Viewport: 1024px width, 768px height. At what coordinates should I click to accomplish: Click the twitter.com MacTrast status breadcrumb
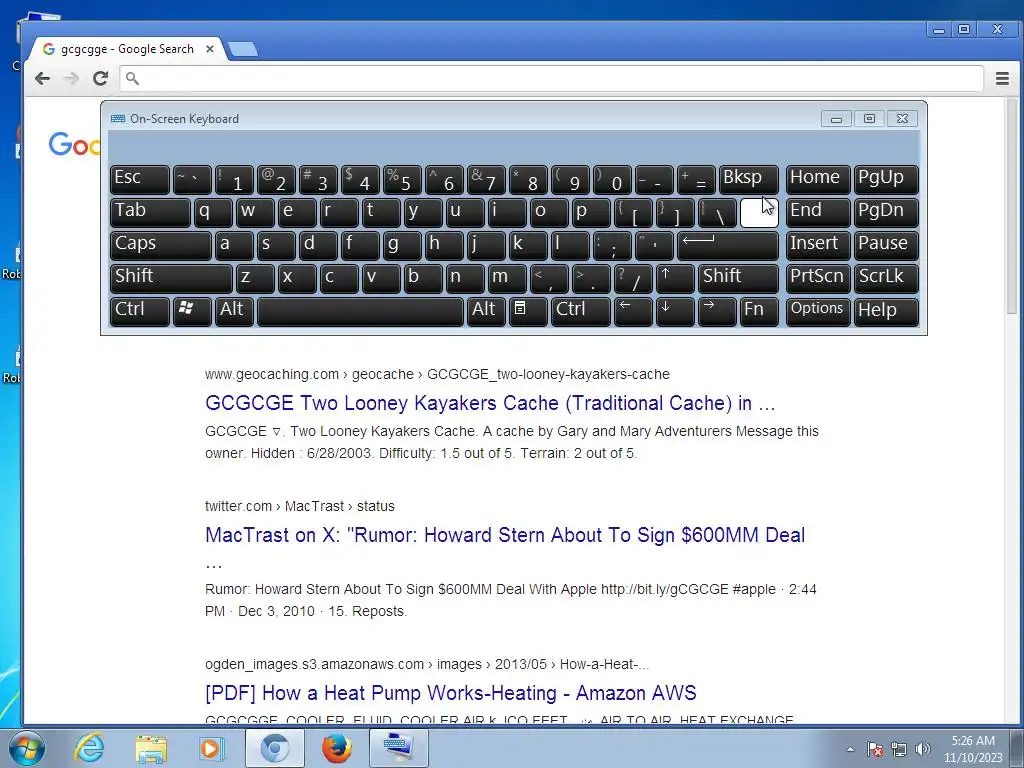click(300, 506)
